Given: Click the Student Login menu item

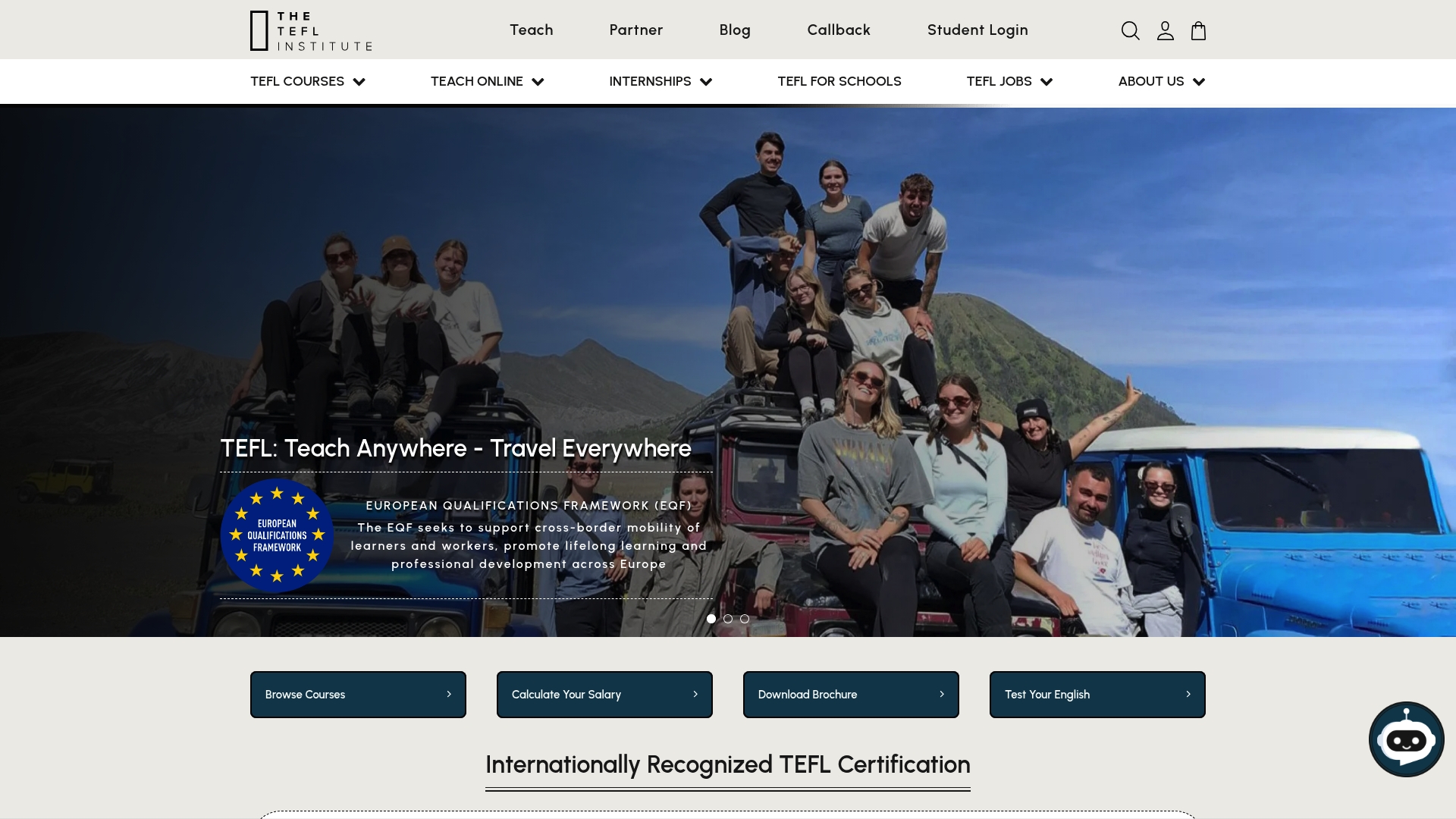Looking at the screenshot, I should pyautogui.click(x=977, y=30).
